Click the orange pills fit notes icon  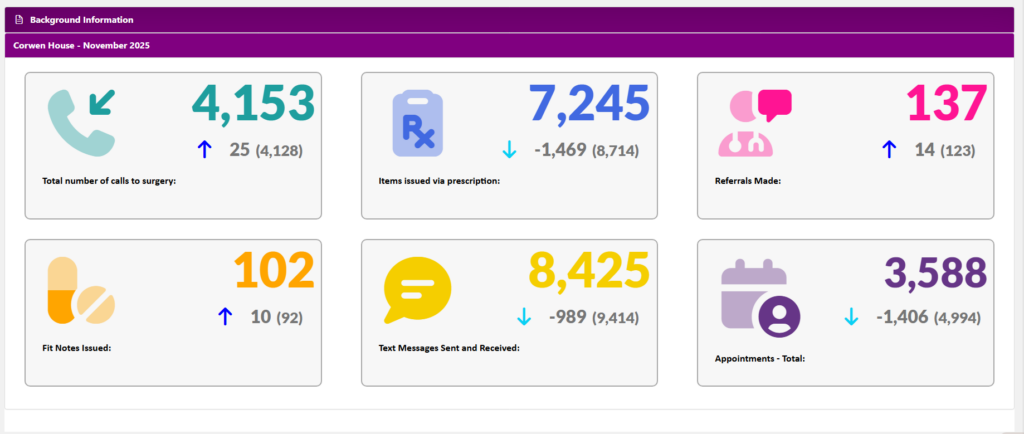click(x=81, y=291)
